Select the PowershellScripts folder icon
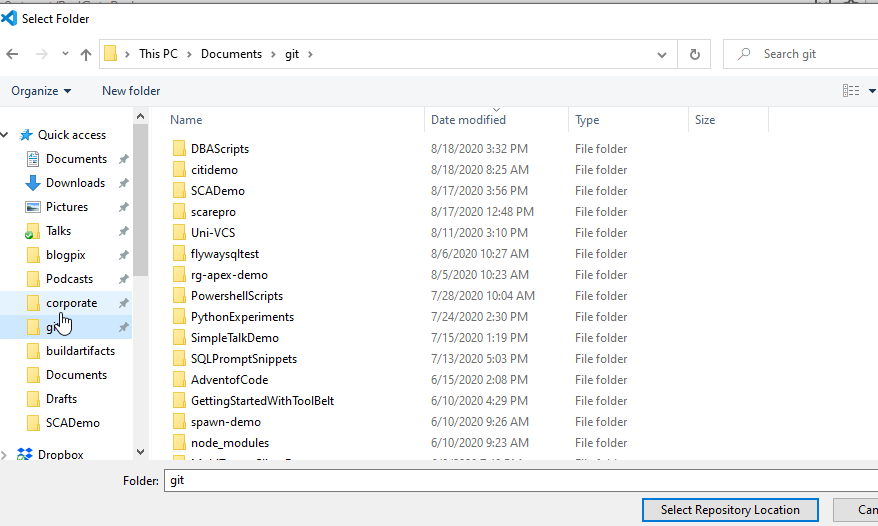Viewport: 878px width, 526px height. tap(179, 296)
